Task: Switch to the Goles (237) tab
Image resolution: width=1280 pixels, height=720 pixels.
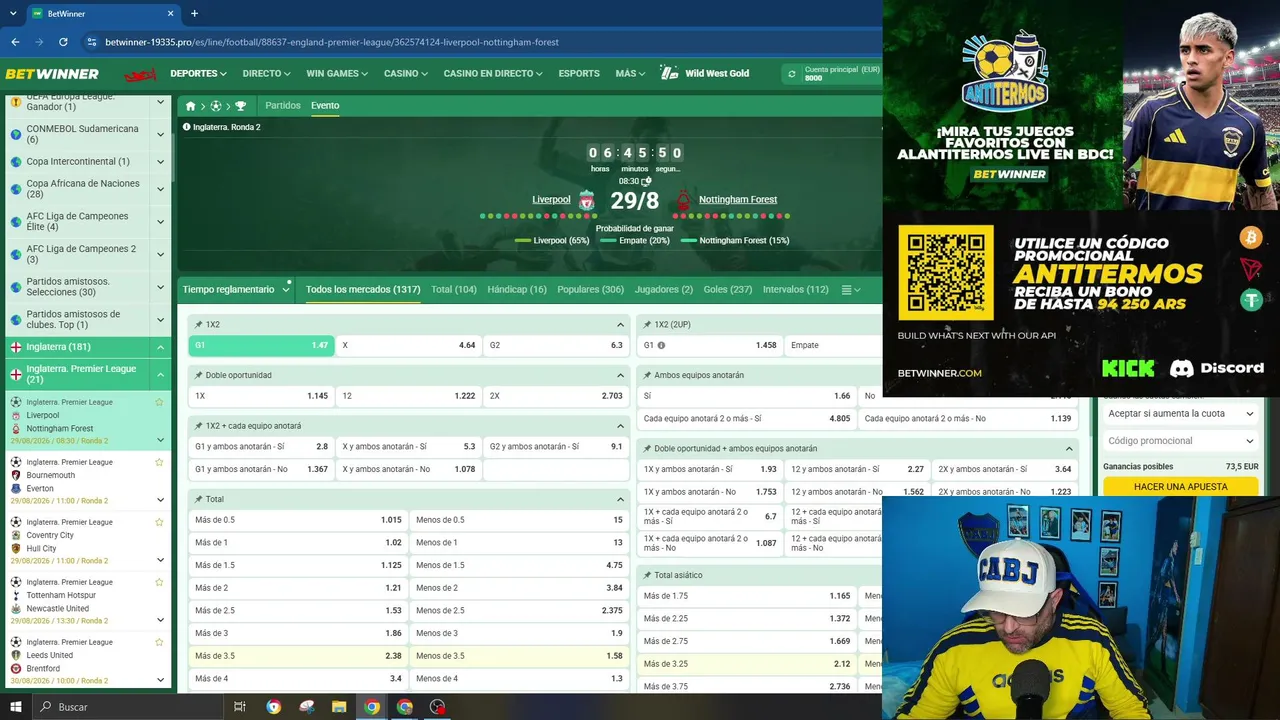Action: [x=728, y=290]
